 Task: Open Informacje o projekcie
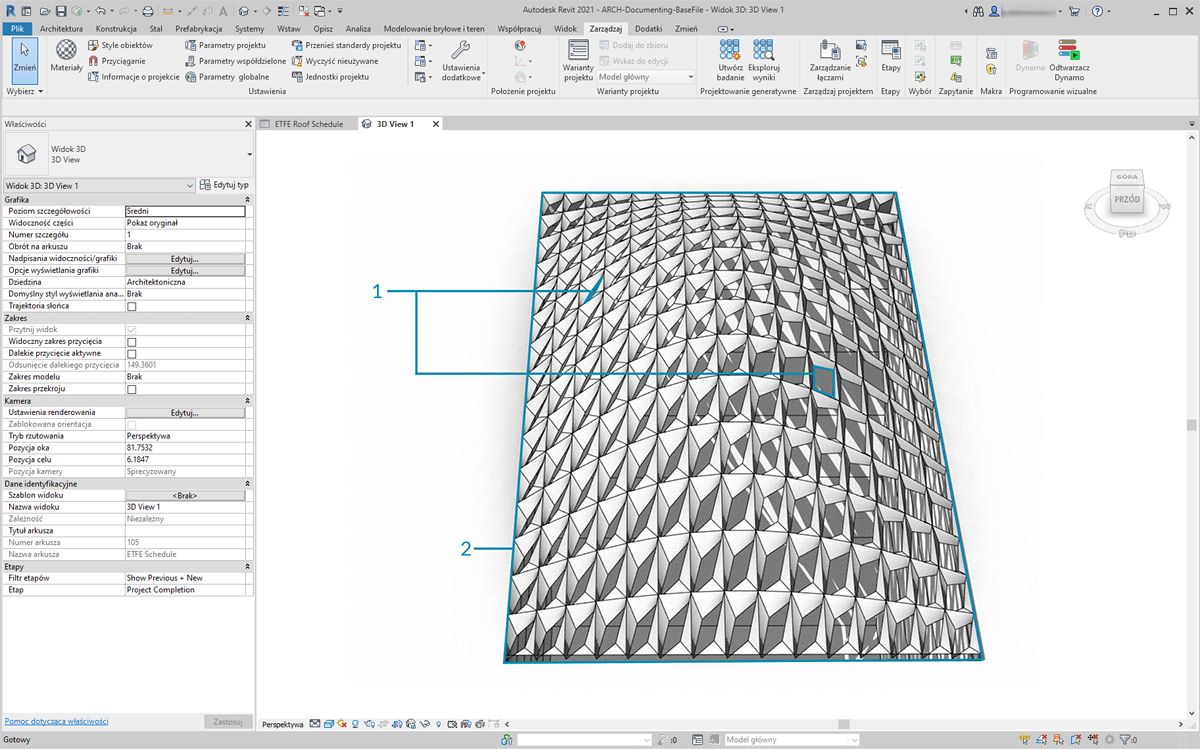[x=133, y=76]
